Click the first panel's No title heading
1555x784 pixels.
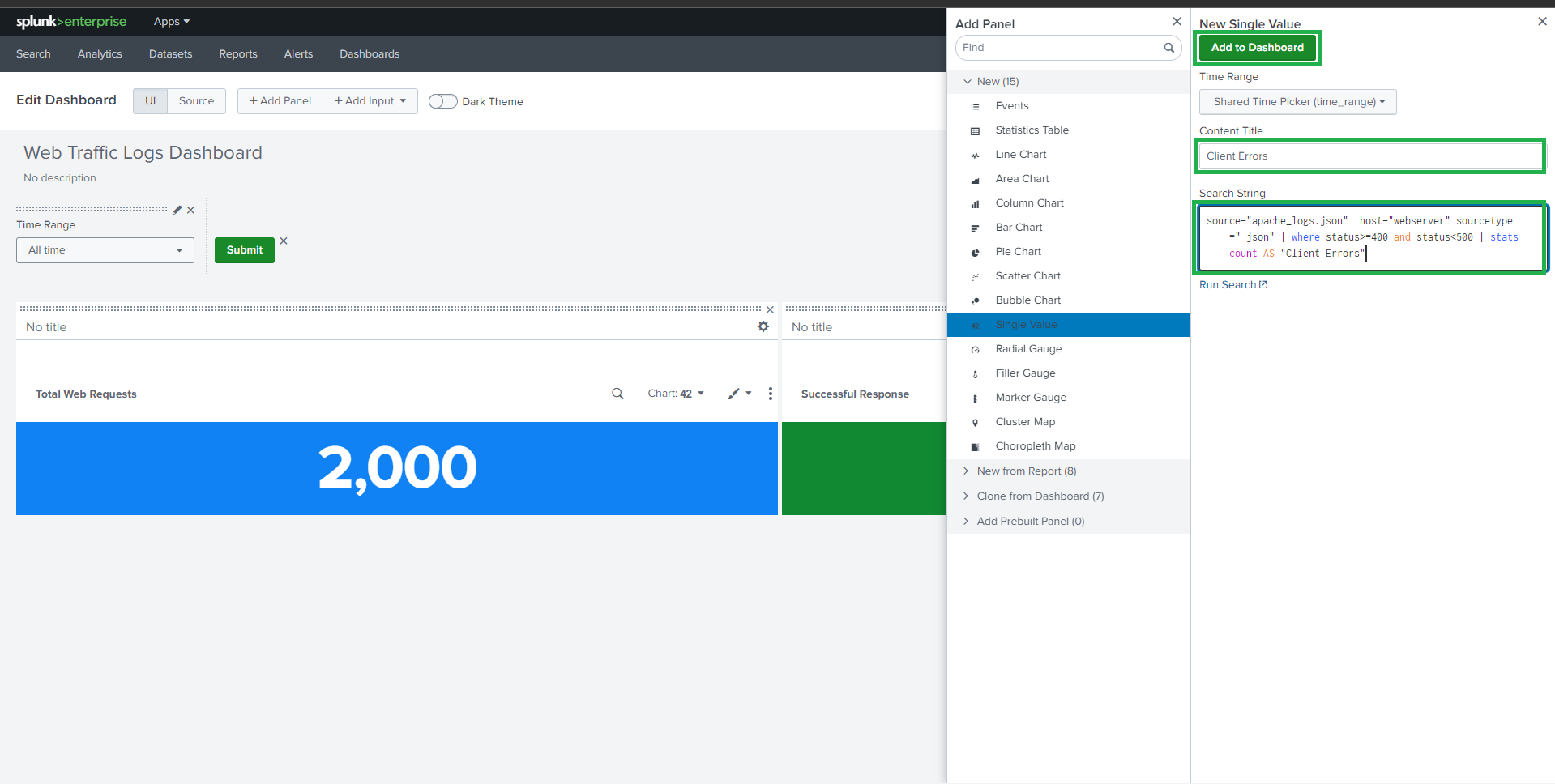point(46,327)
